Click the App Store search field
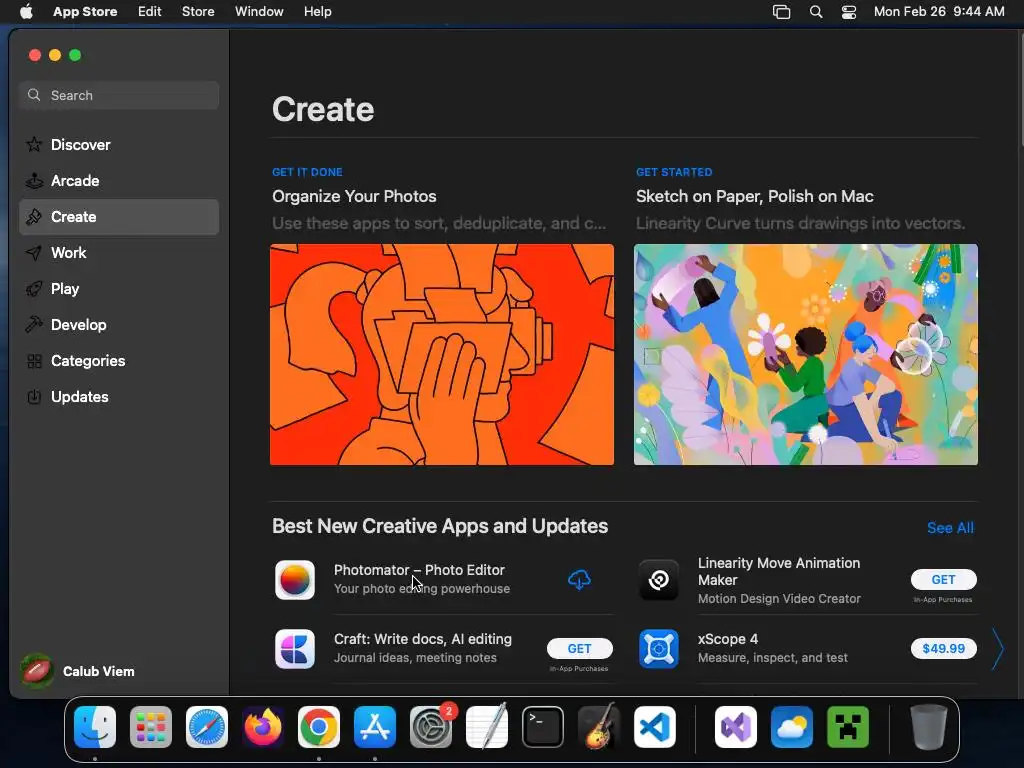Viewport: 1024px width, 768px height. (119, 95)
